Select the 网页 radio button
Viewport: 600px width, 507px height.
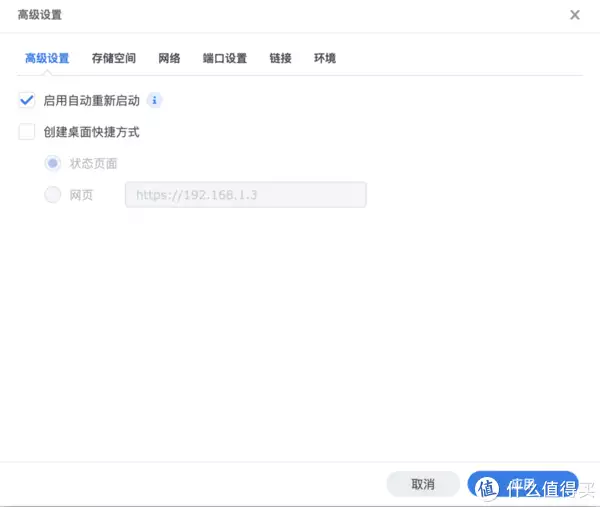point(53,195)
